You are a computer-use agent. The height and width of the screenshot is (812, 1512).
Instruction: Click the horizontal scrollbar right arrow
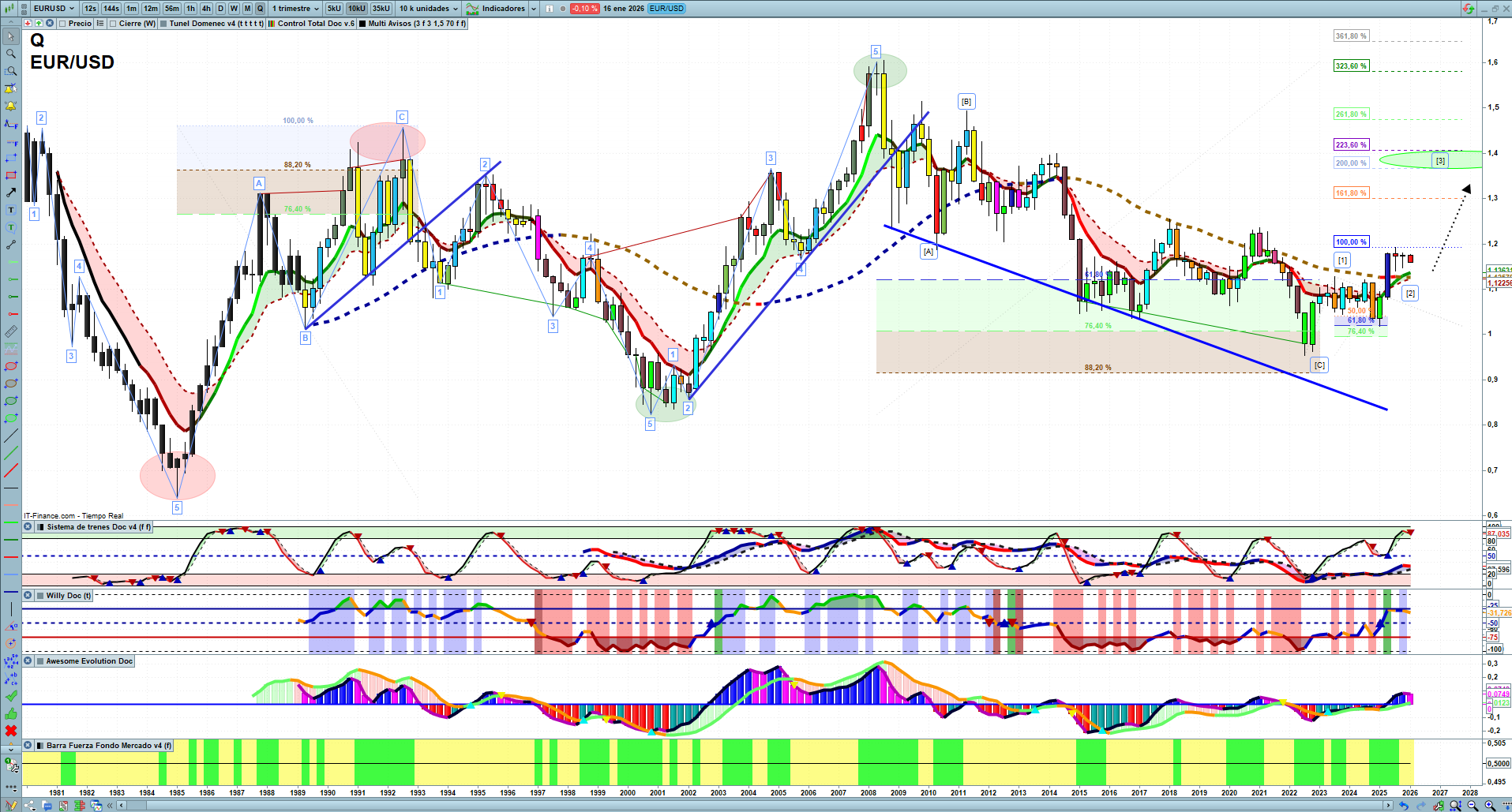coord(1389,806)
